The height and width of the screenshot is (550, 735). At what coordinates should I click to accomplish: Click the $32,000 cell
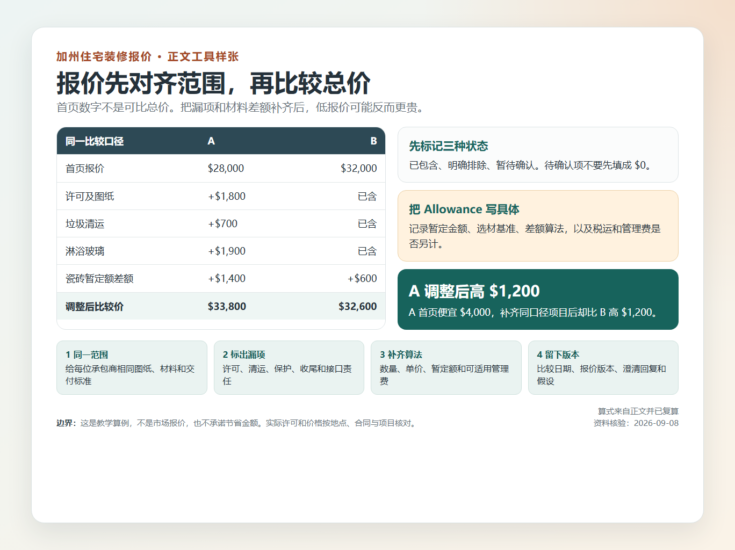click(359, 168)
